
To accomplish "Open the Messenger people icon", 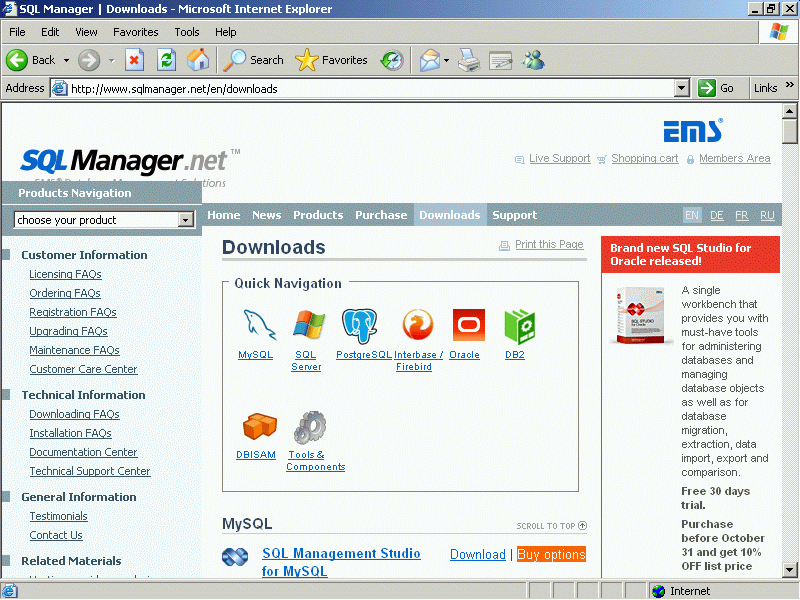I will click(533, 60).
